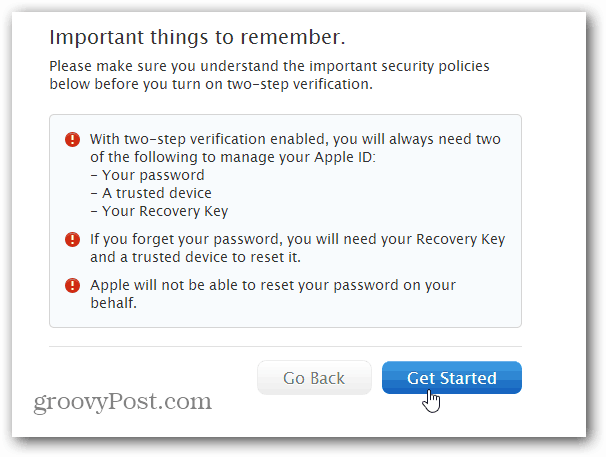Screen dimensions: 606x457
Task: Click the Go Back button
Action: [x=314, y=378]
